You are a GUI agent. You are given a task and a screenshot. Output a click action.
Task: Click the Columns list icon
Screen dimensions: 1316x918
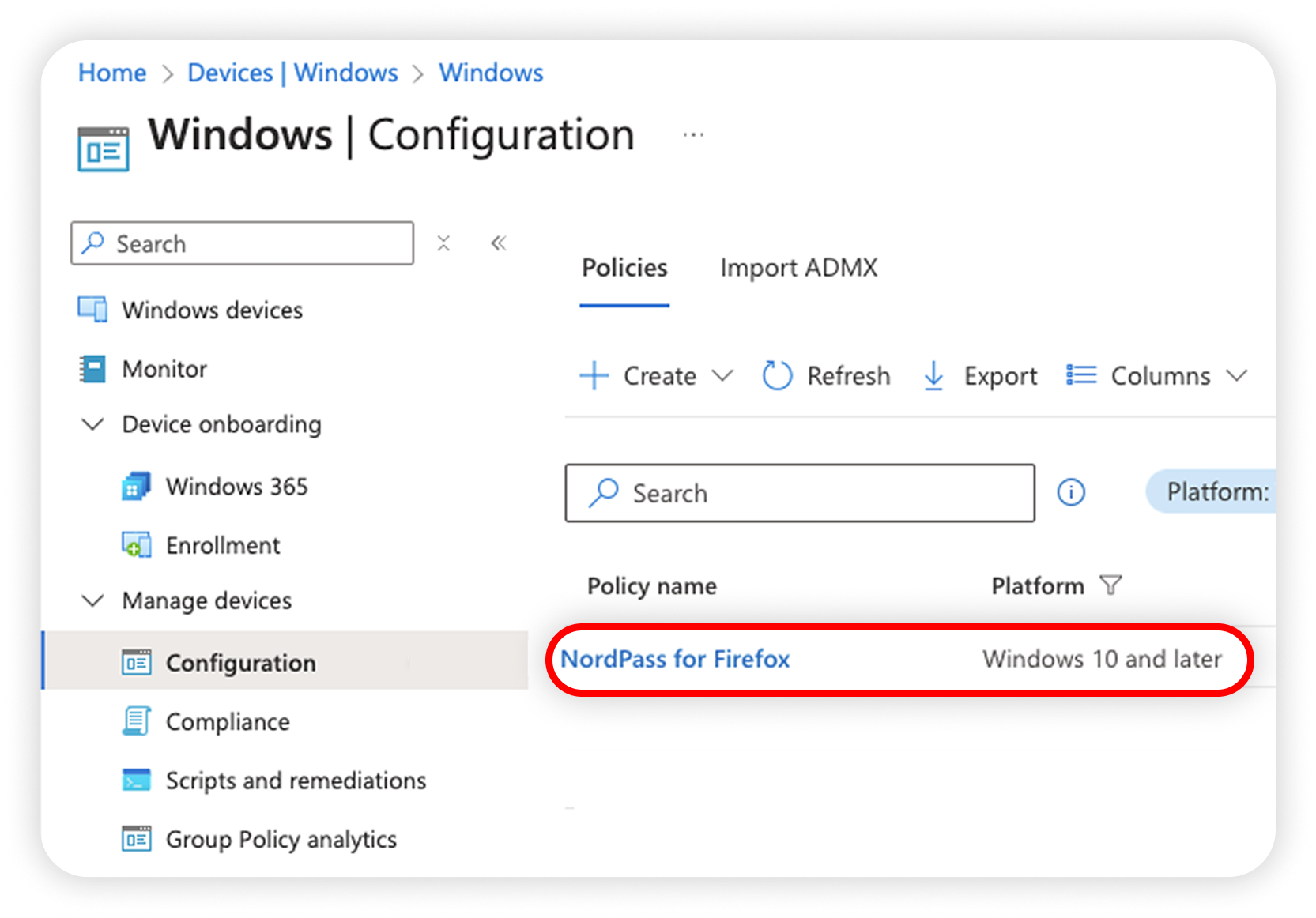[x=1081, y=374]
